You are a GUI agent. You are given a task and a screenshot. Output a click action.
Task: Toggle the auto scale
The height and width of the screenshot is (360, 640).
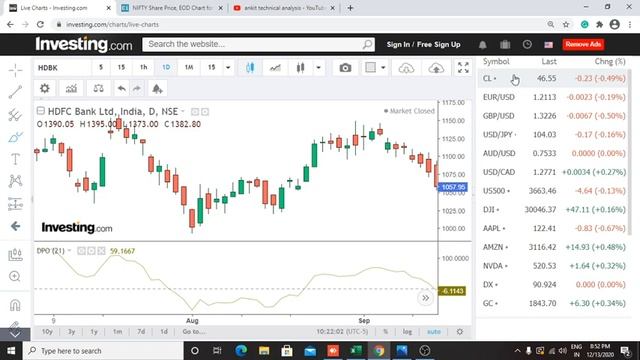pyautogui.click(x=433, y=332)
